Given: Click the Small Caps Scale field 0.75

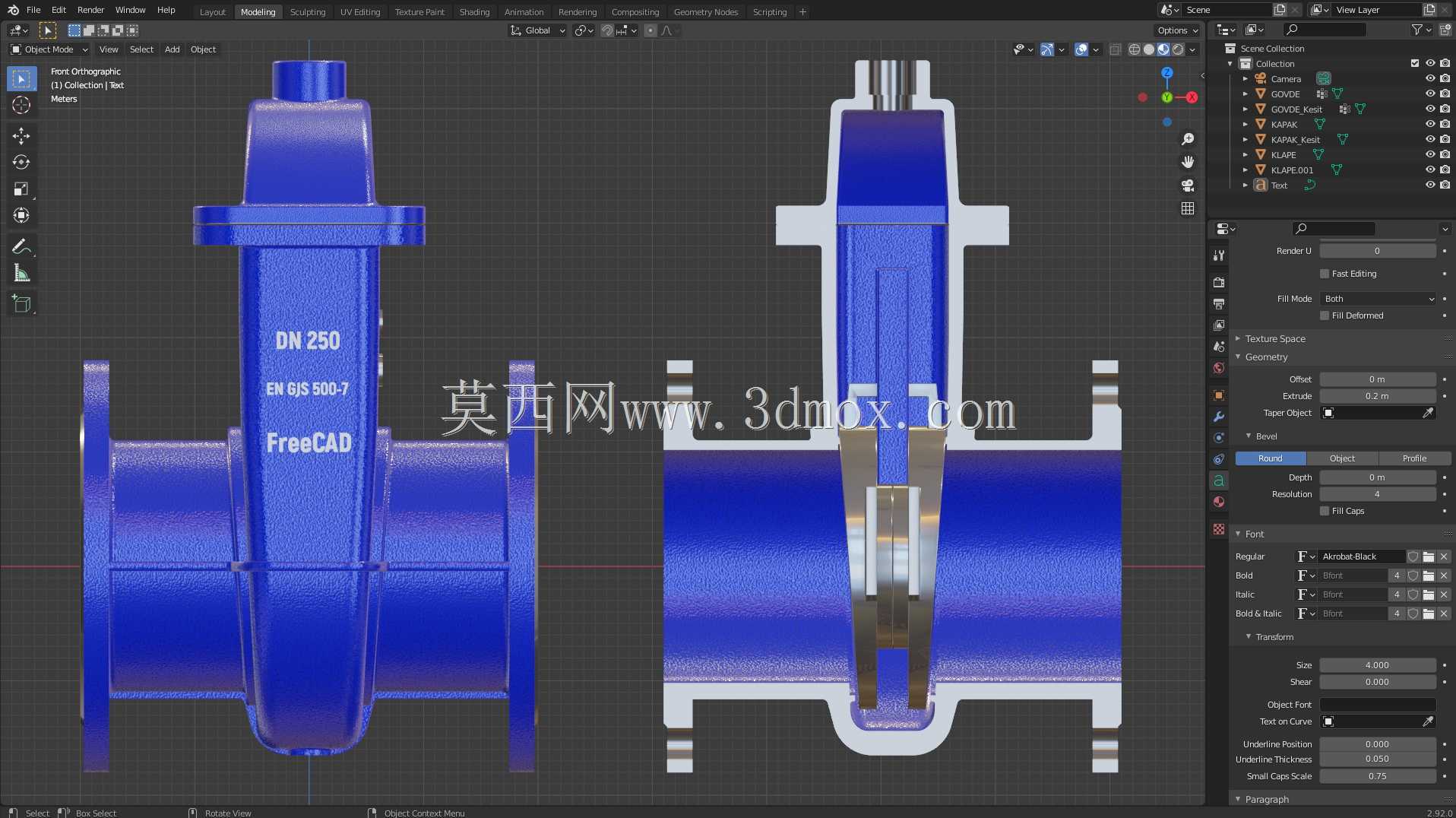Looking at the screenshot, I should [1378, 776].
